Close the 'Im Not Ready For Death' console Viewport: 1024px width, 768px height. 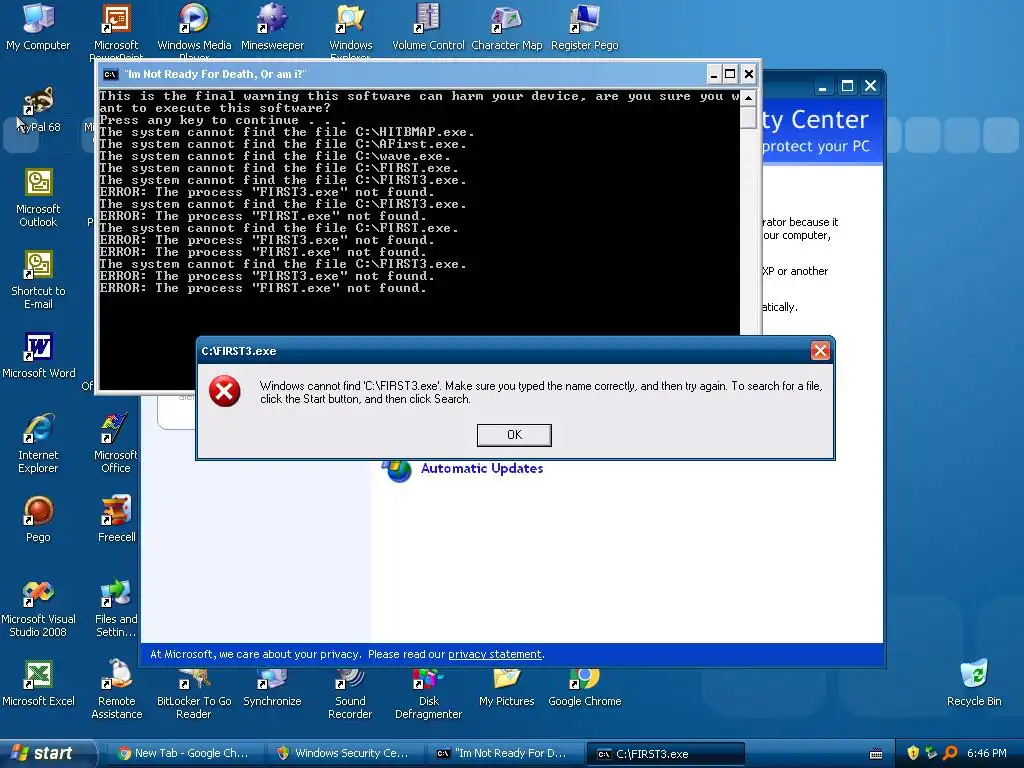click(x=748, y=74)
